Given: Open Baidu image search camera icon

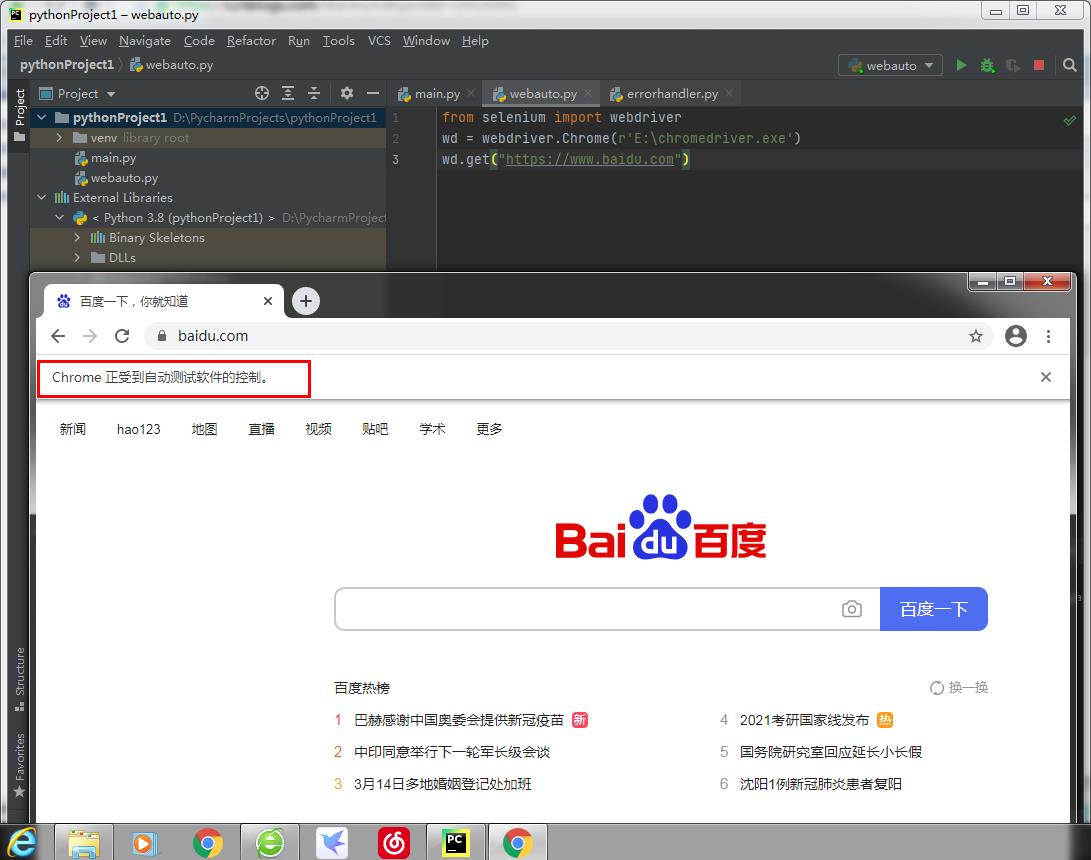Looking at the screenshot, I should 852,610.
